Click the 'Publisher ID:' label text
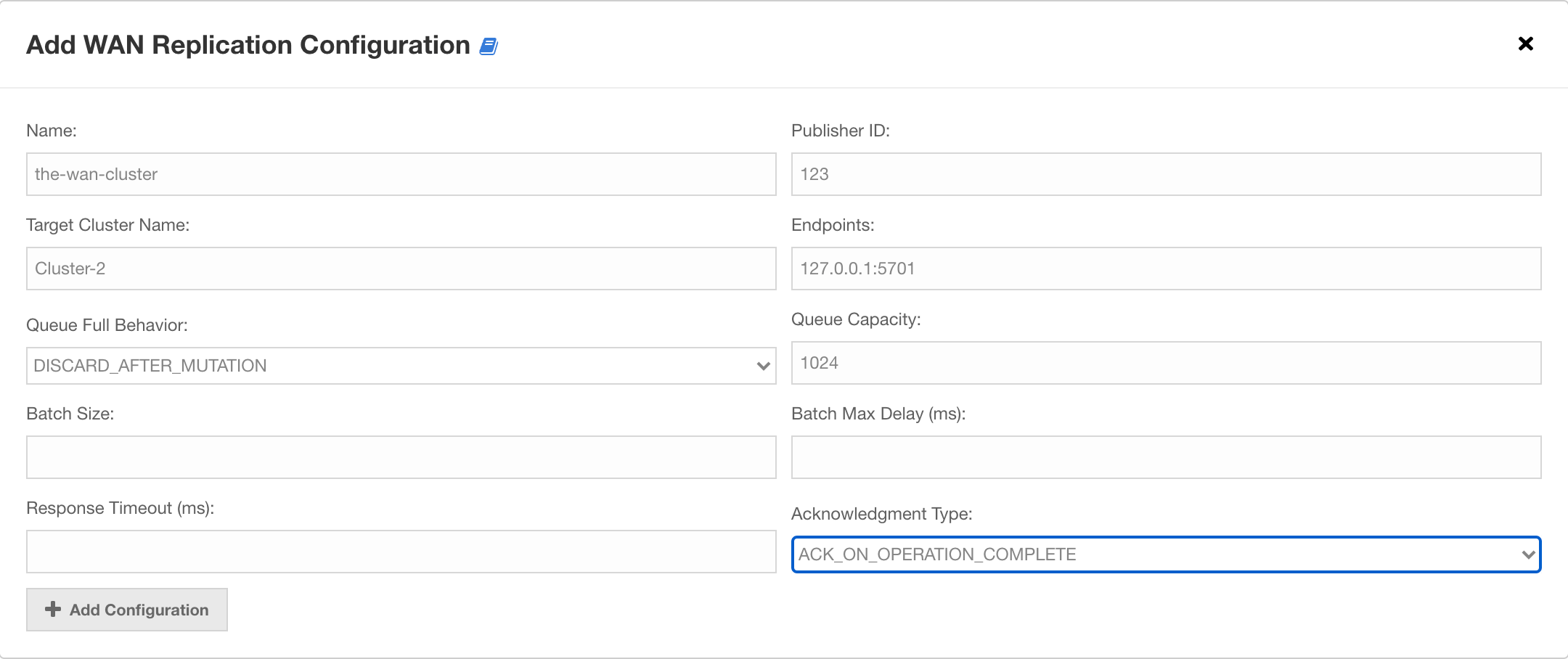 tap(840, 131)
